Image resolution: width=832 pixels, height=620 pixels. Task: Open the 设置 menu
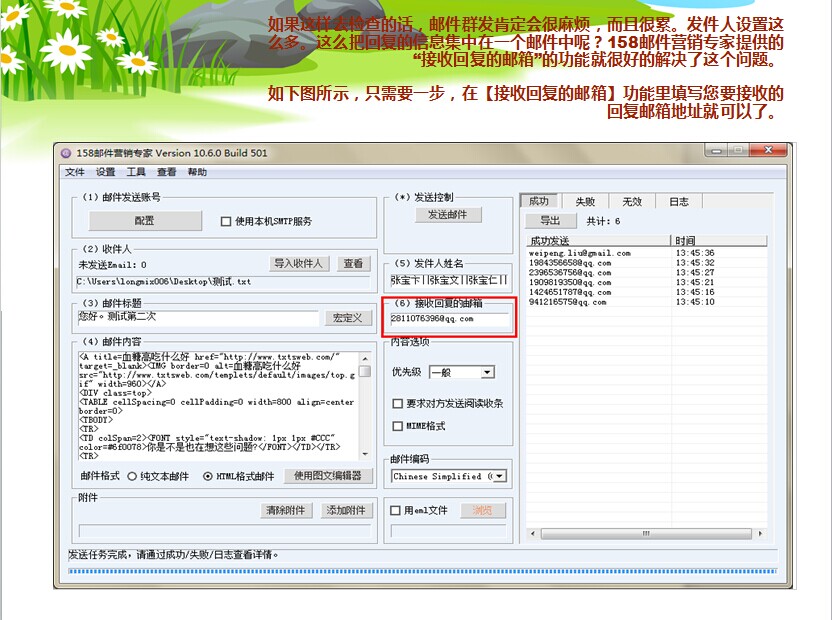(106, 172)
